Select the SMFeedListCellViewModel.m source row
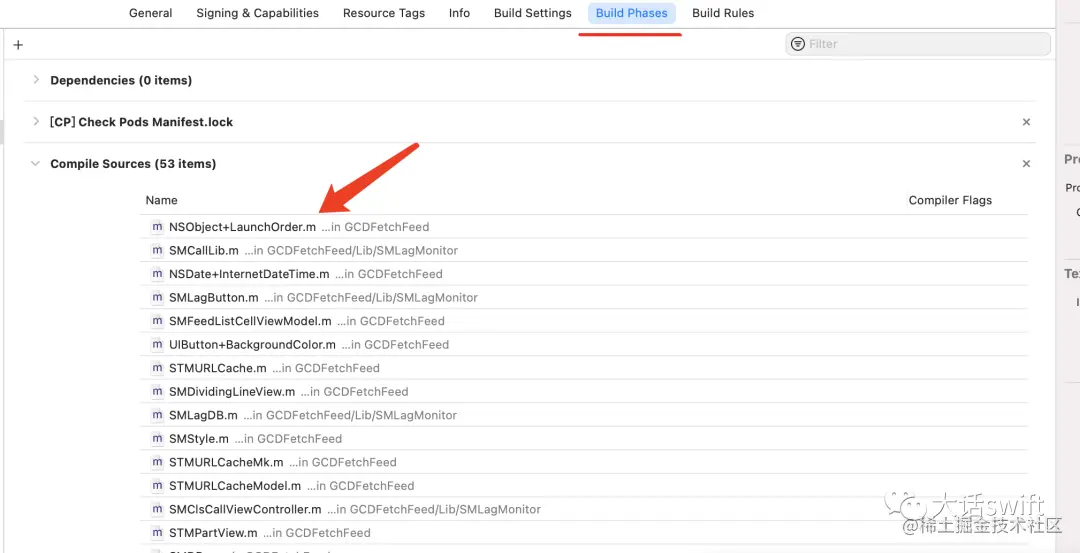 pos(250,321)
